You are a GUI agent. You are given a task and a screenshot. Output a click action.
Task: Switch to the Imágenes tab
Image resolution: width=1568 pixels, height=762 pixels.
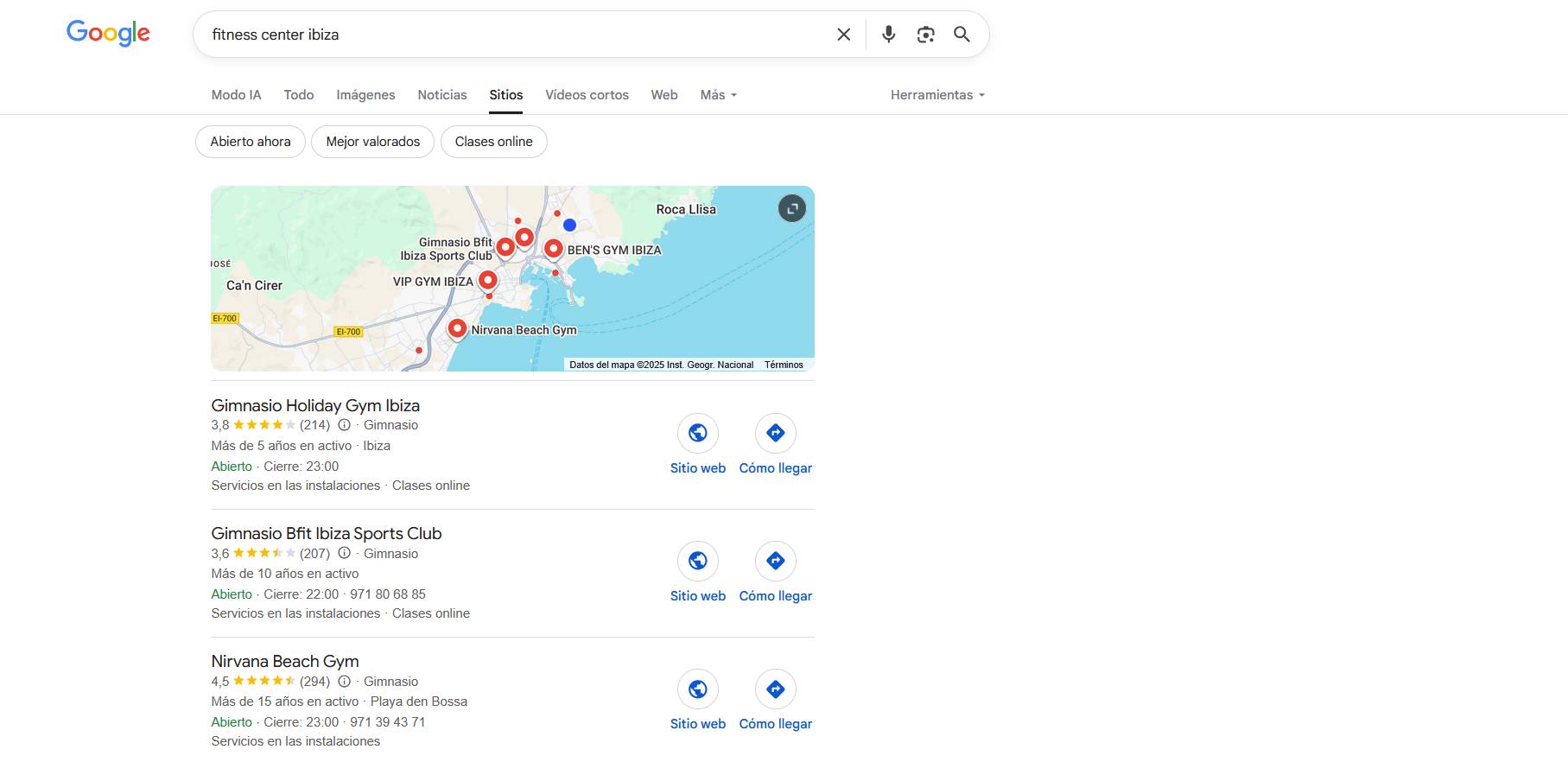[365, 95]
